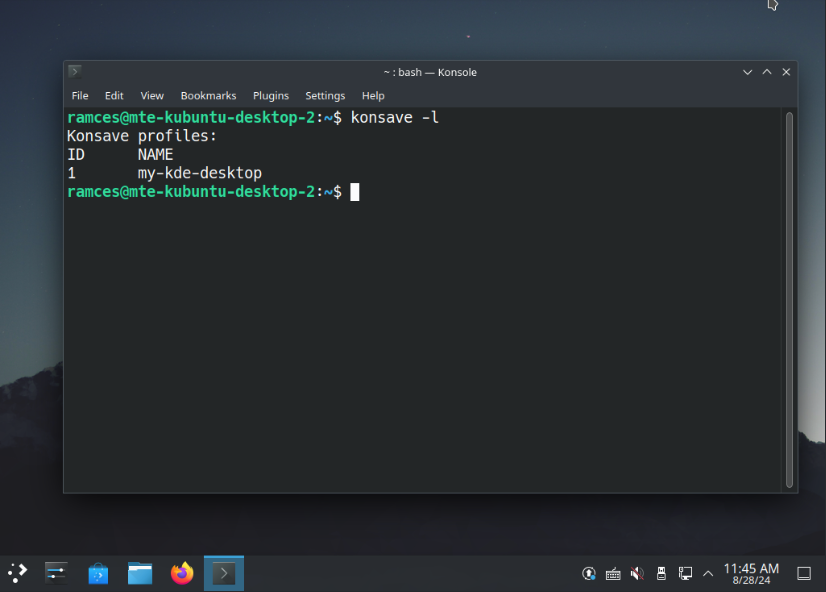Viewport: 826px width, 592px height.
Task: Launch Discover software center from the taskbar
Action: pyautogui.click(x=97, y=573)
